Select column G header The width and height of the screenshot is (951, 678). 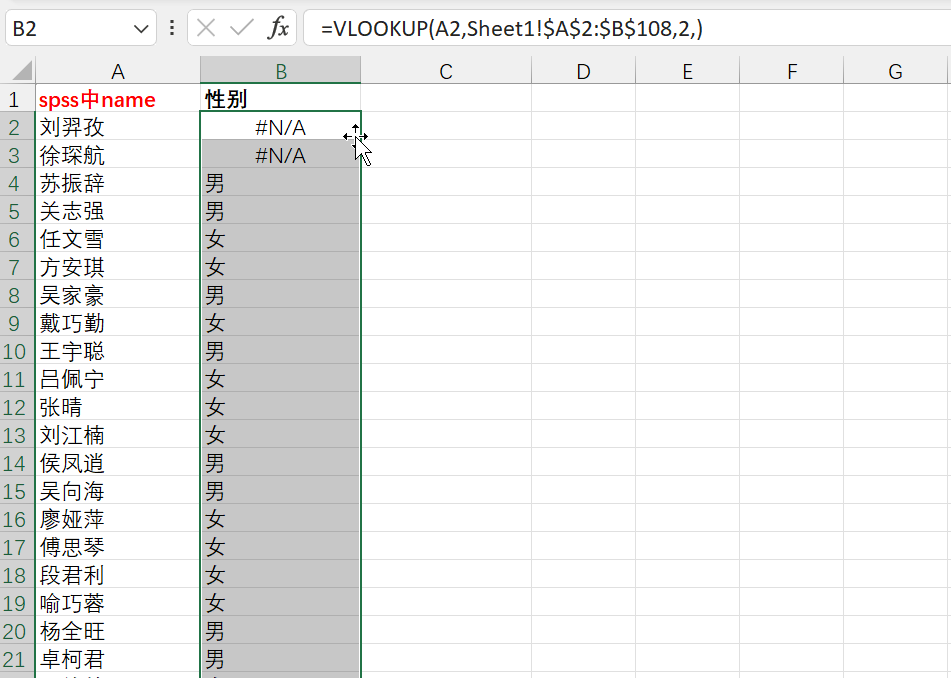[x=895, y=71]
